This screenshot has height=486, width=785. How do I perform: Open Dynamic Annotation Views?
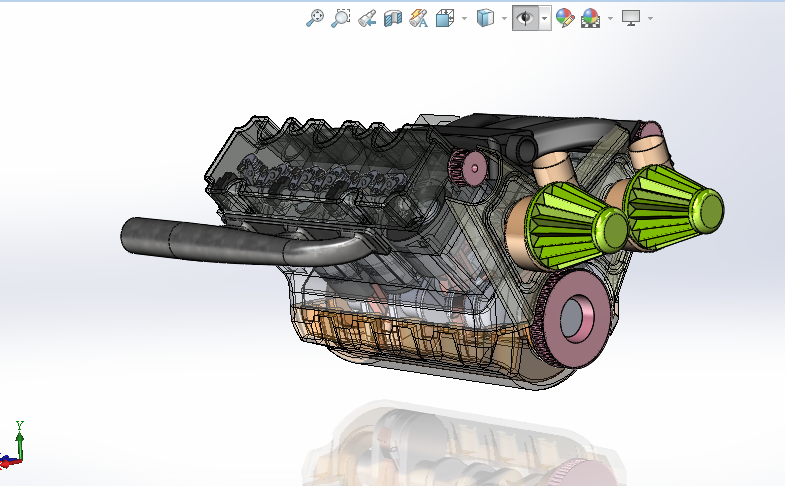[x=419, y=19]
